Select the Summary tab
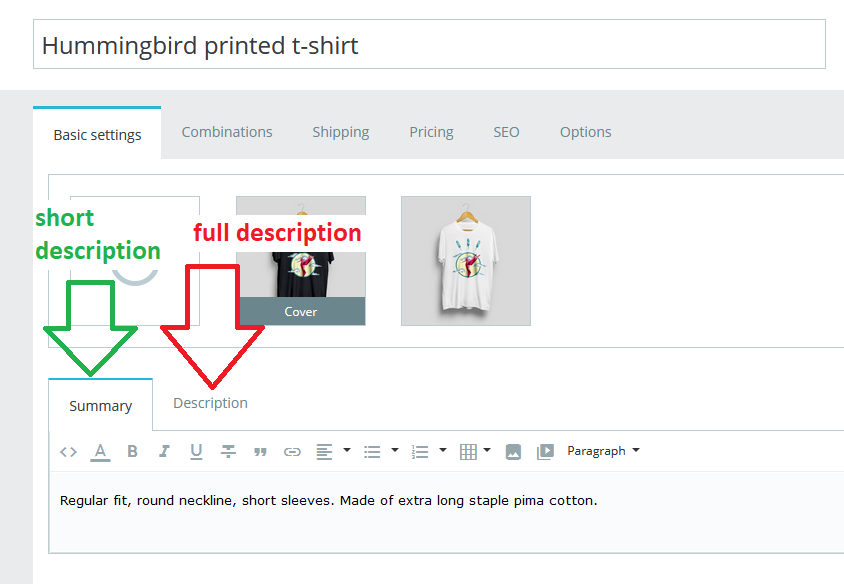The width and height of the screenshot is (844, 584). pyautogui.click(x=101, y=405)
